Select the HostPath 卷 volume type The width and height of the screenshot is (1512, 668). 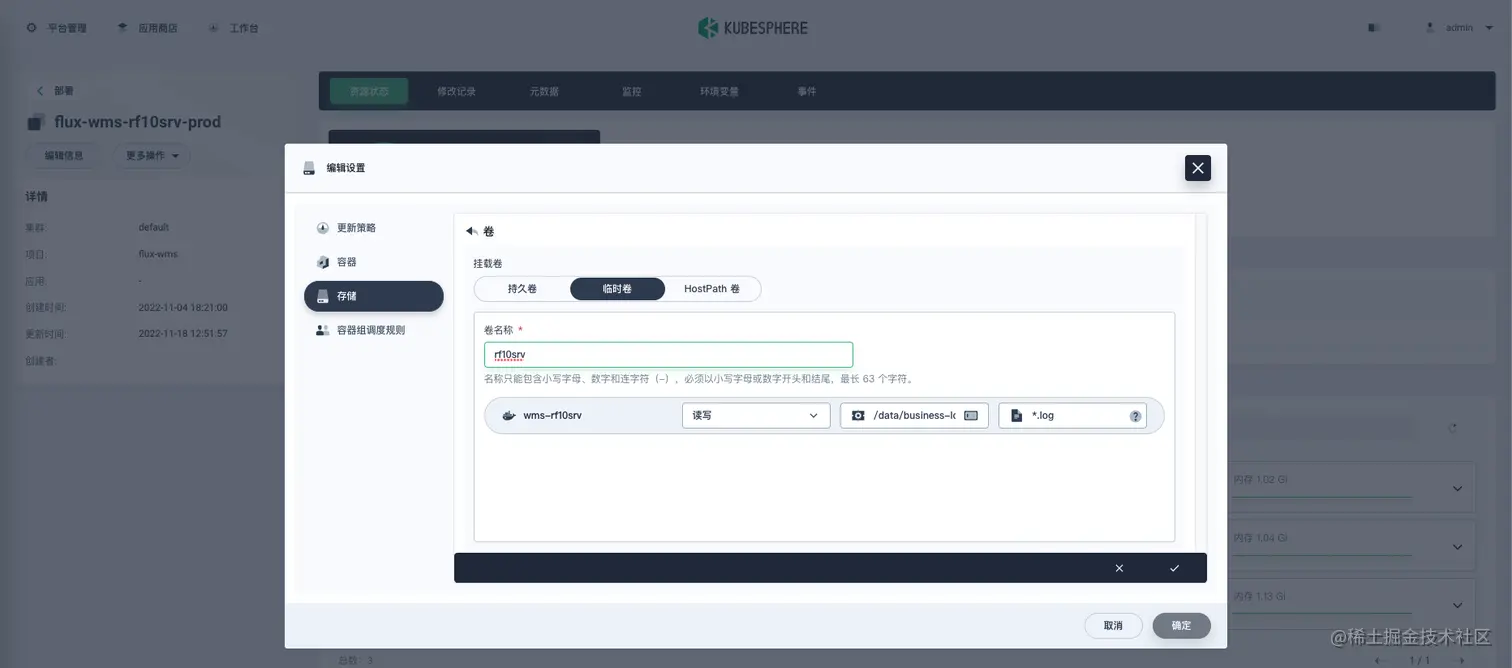tap(712, 289)
